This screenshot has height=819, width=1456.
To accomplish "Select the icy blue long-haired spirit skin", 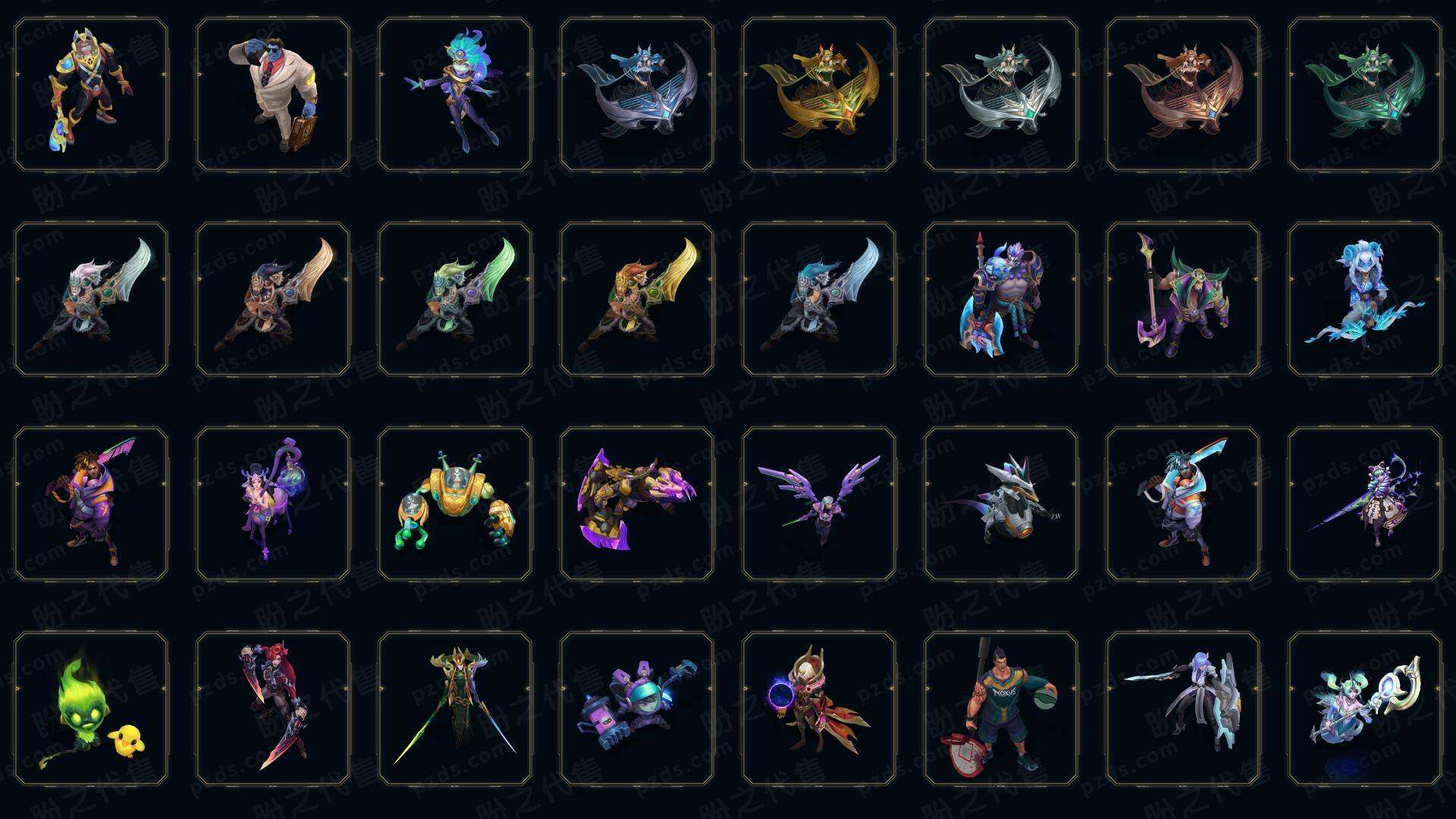I will click(1365, 299).
